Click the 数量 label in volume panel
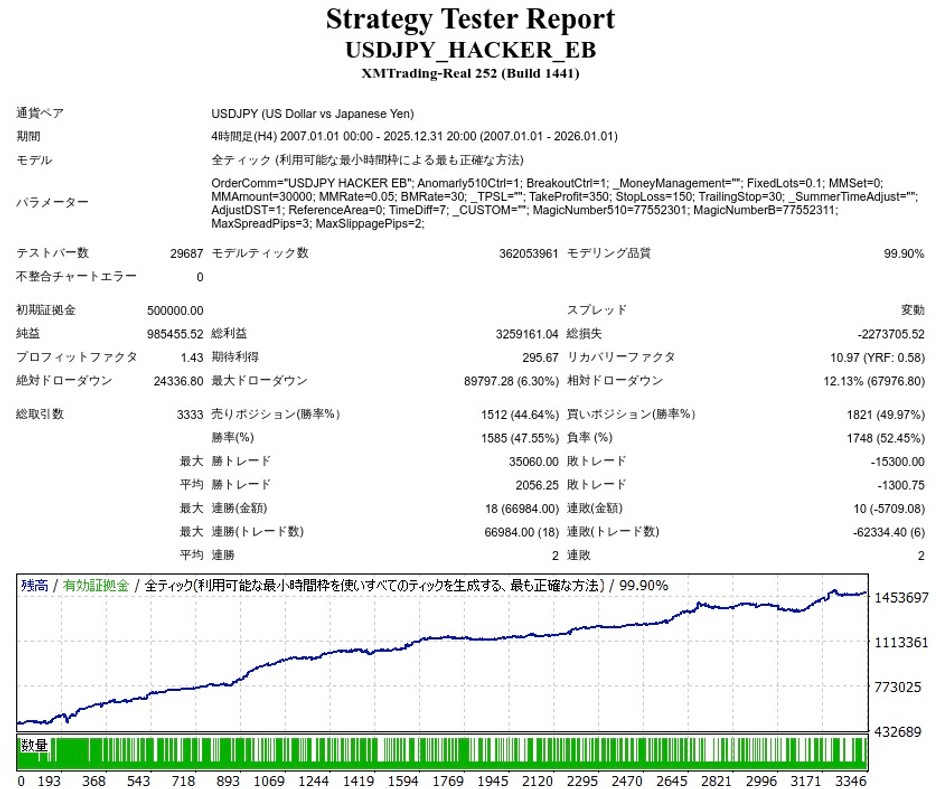This screenshot has width=940, height=789. click(35, 745)
